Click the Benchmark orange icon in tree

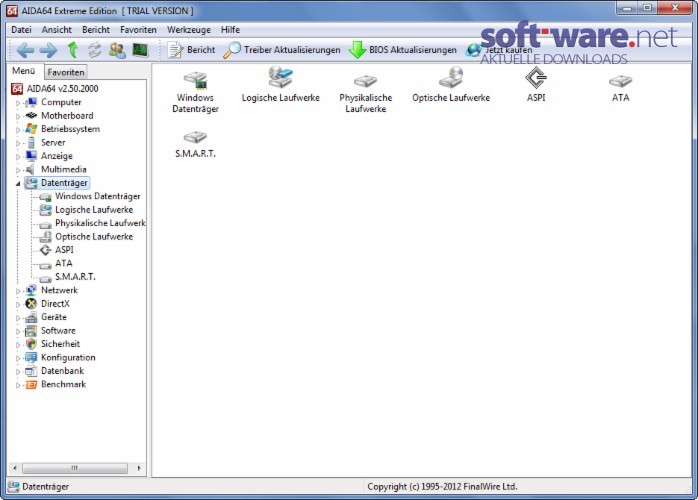31,384
